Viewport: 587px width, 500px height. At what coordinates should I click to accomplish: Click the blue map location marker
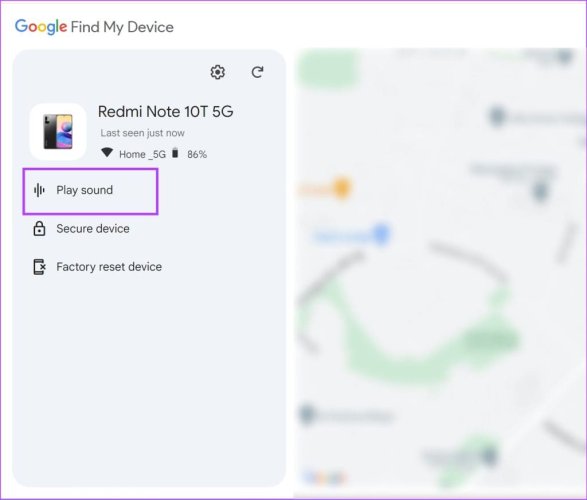(x=381, y=234)
